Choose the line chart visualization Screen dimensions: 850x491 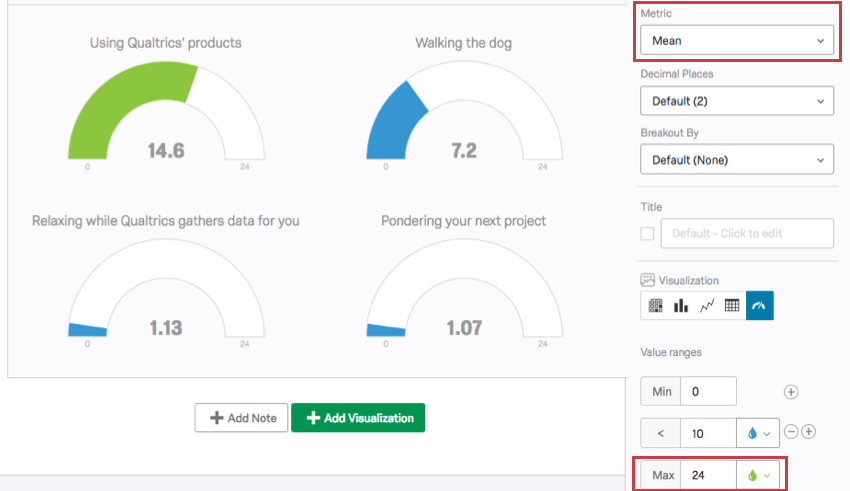pyautogui.click(x=706, y=306)
